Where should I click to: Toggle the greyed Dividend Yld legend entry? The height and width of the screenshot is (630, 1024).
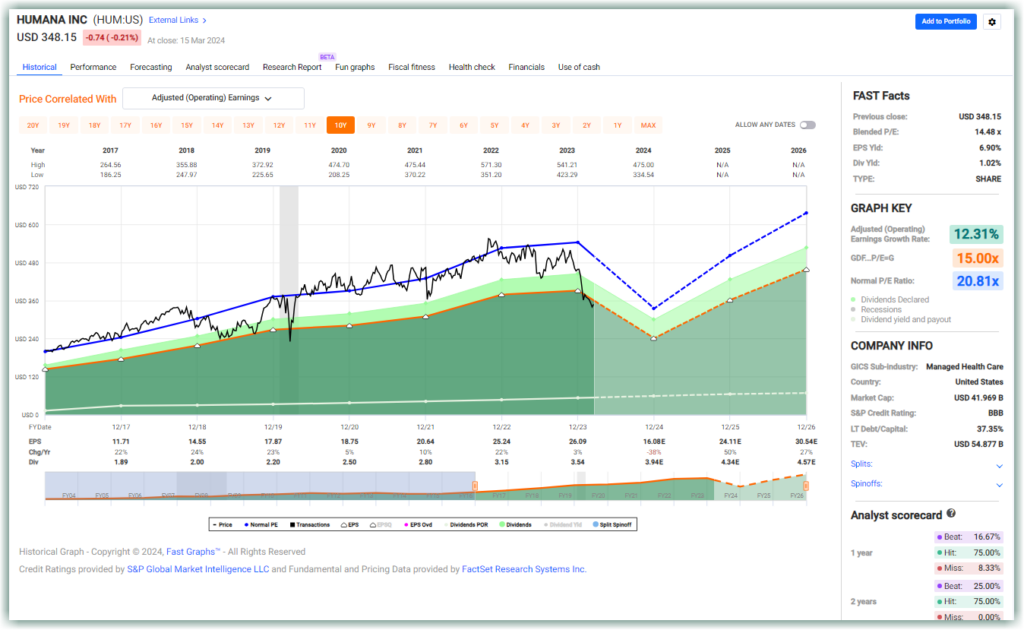pyautogui.click(x=562, y=525)
